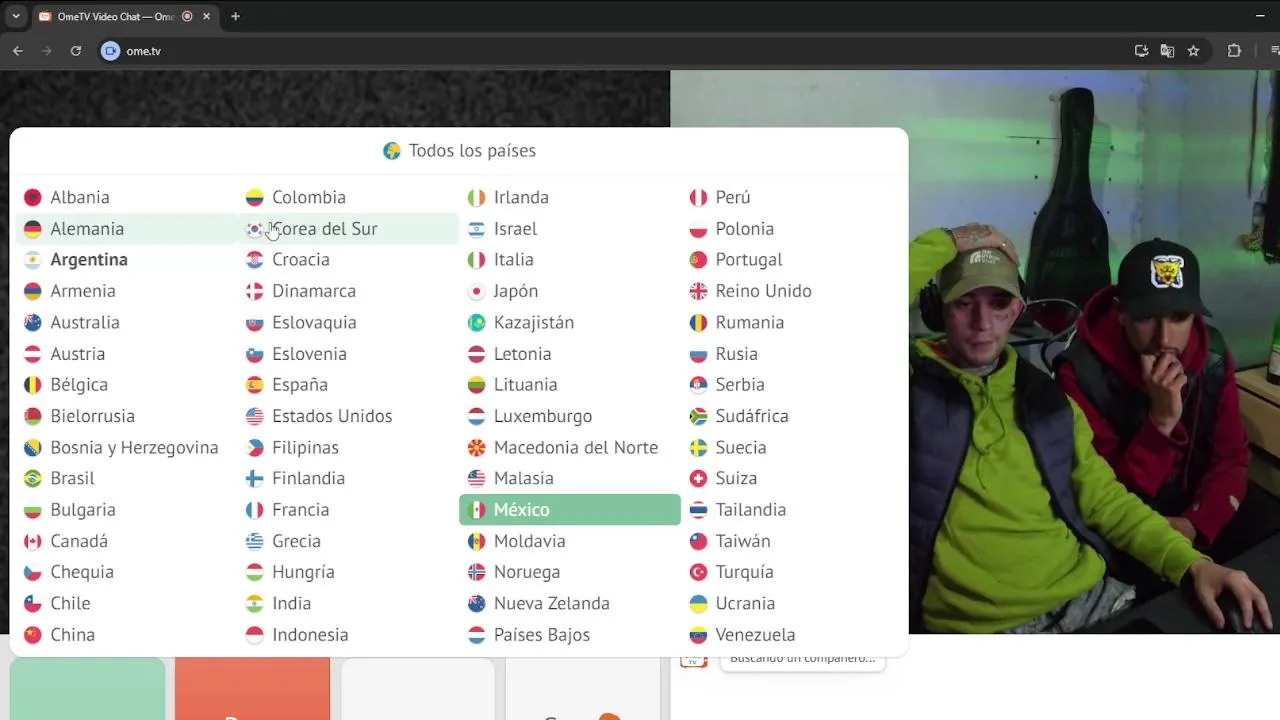The height and width of the screenshot is (720, 1280).
Task: Click the browser reload icon
Action: [x=75, y=51]
